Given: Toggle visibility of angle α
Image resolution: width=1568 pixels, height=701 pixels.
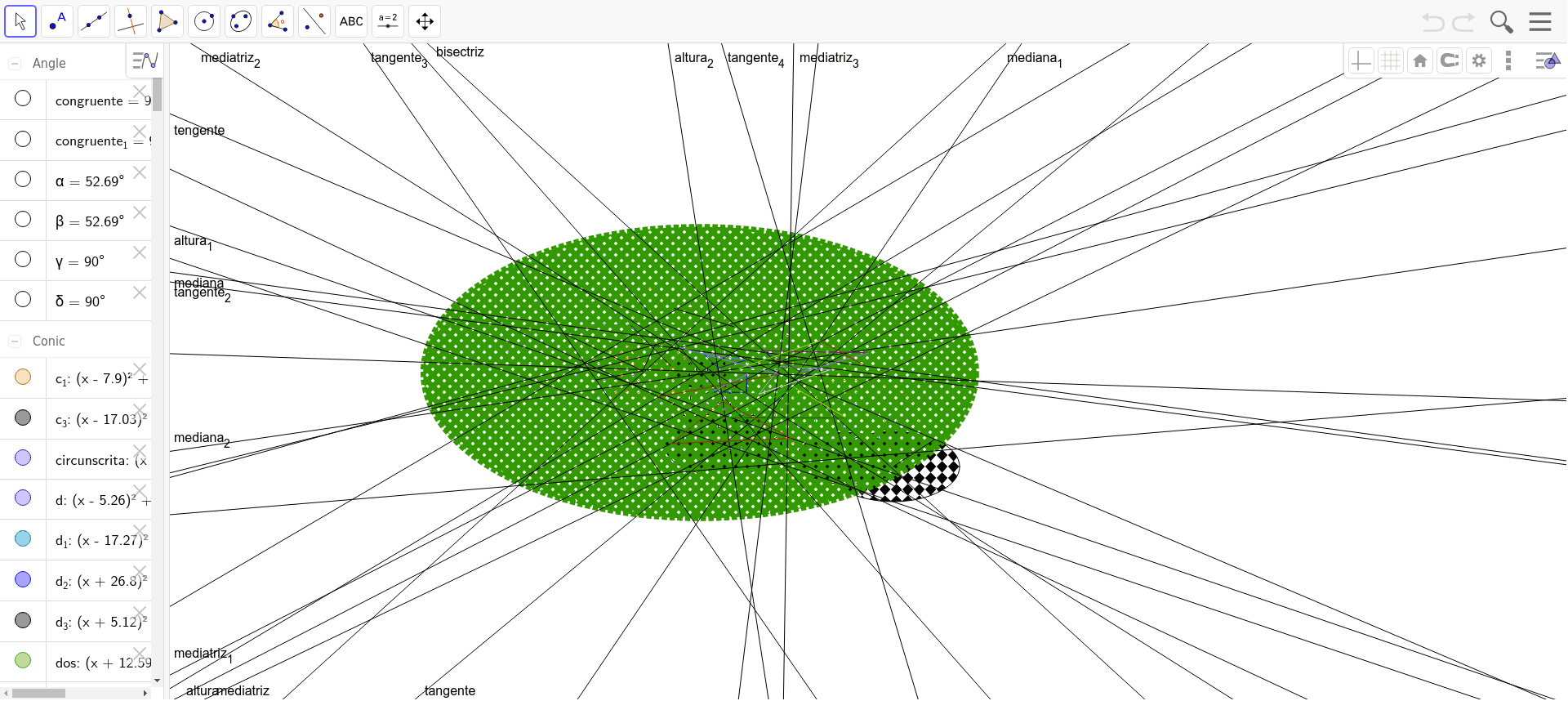Looking at the screenshot, I should pos(23,179).
